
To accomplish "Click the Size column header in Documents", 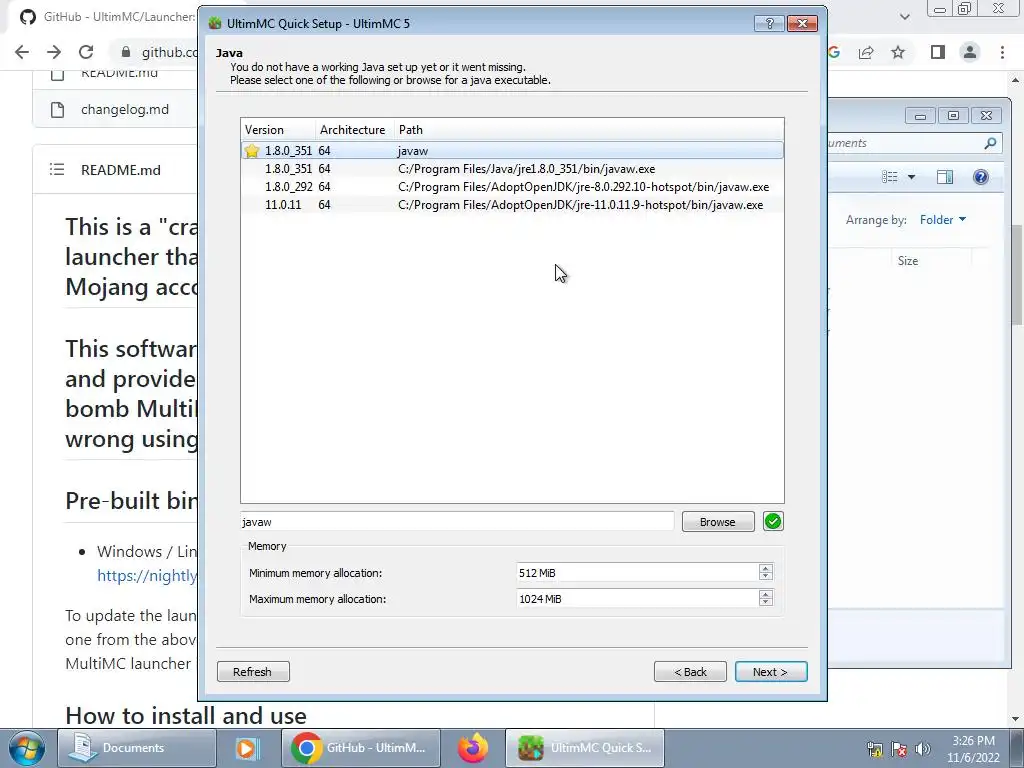I will [908, 261].
